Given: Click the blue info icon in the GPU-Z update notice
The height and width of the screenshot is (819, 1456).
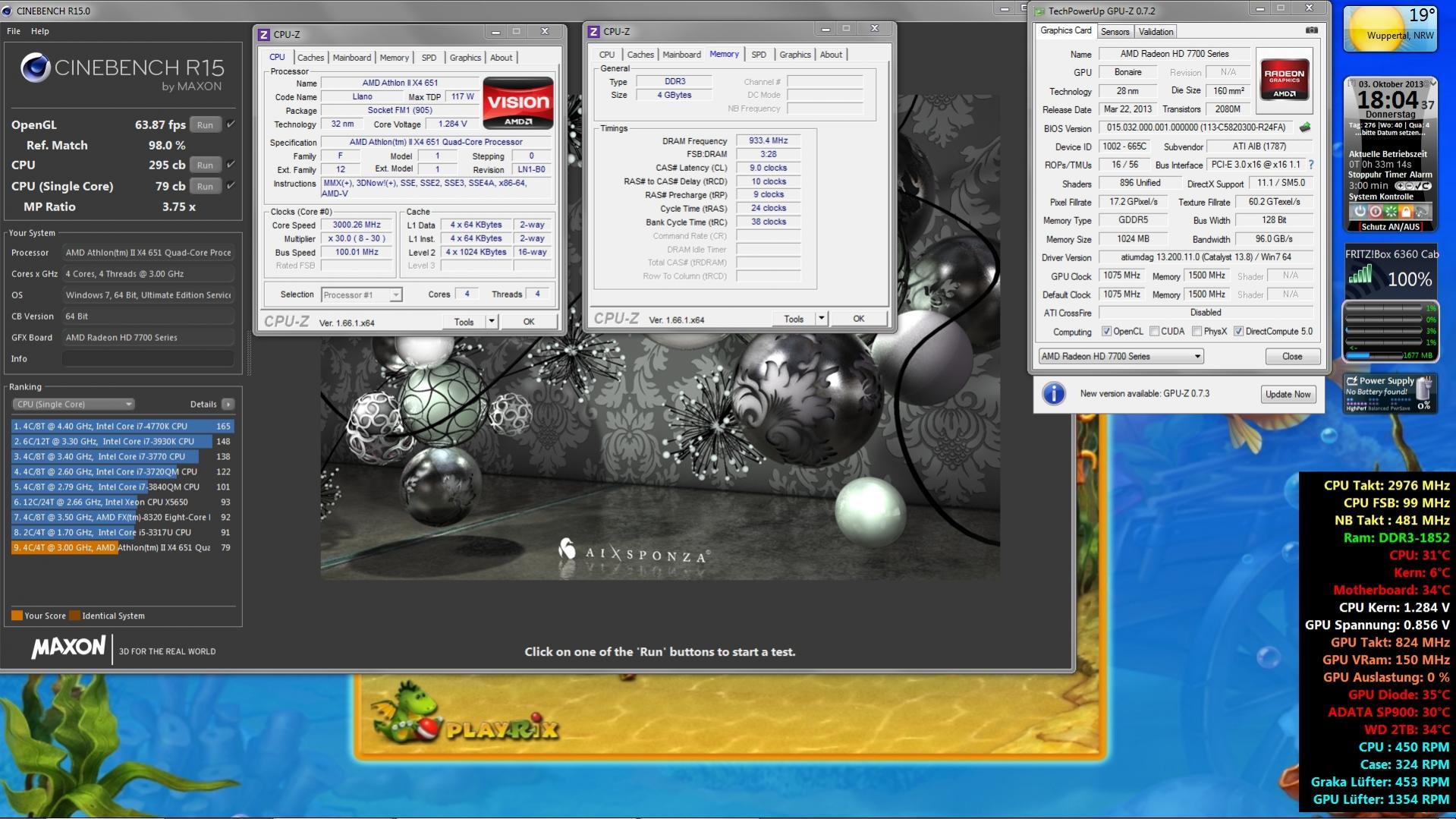Looking at the screenshot, I should pos(1054,393).
